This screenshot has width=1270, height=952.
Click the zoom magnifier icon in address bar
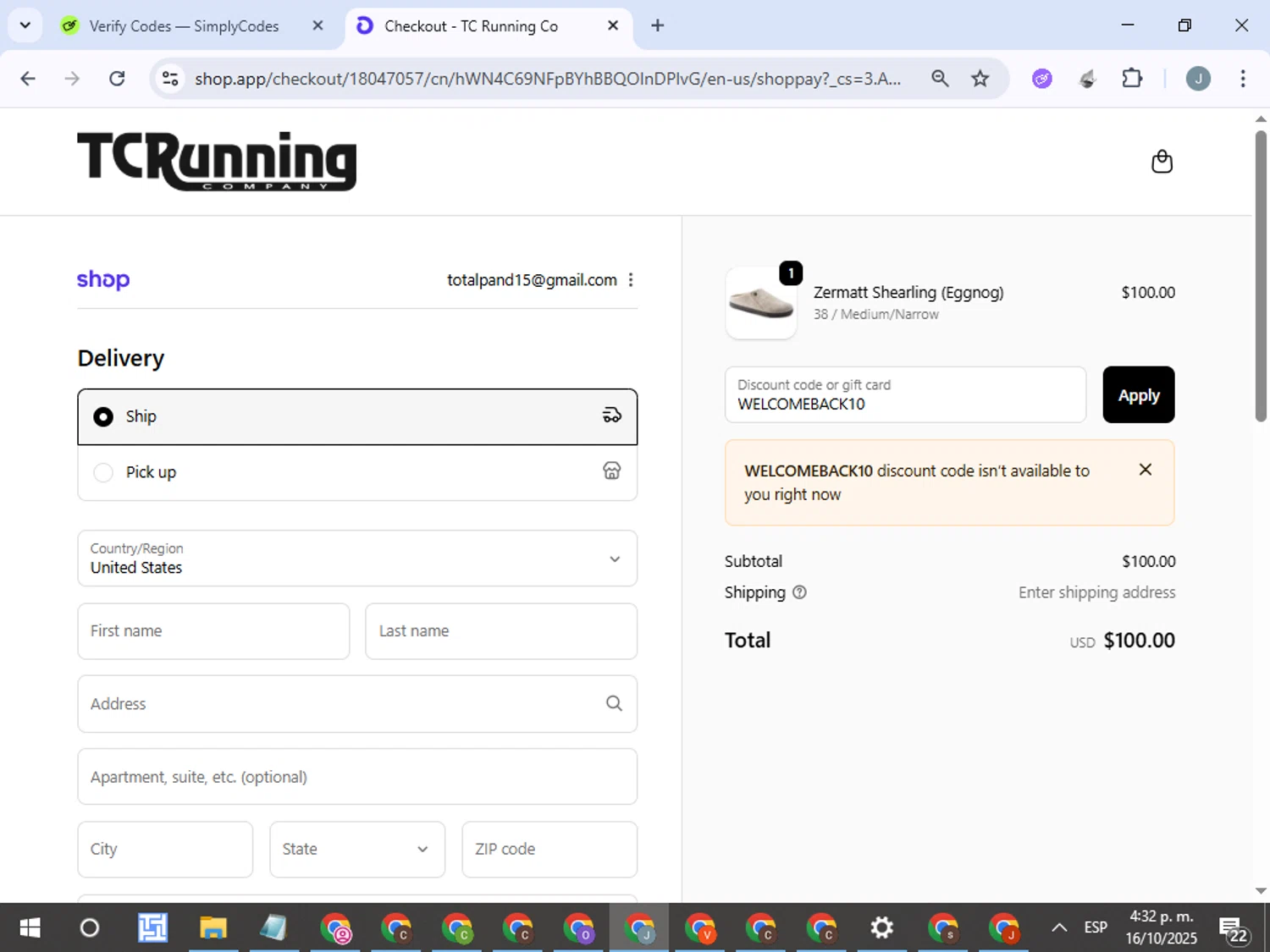[x=940, y=79]
